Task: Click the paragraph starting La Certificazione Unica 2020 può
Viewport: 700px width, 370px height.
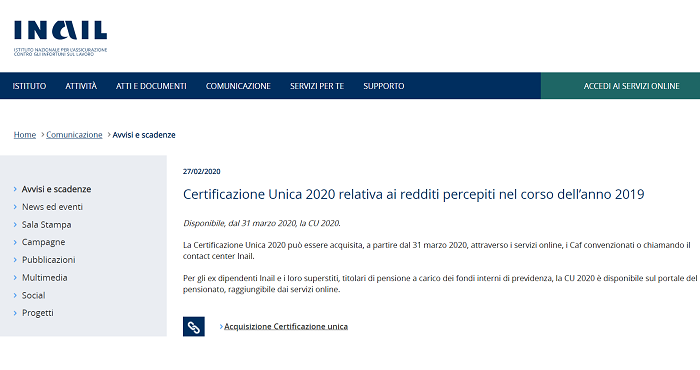Action: click(437, 251)
